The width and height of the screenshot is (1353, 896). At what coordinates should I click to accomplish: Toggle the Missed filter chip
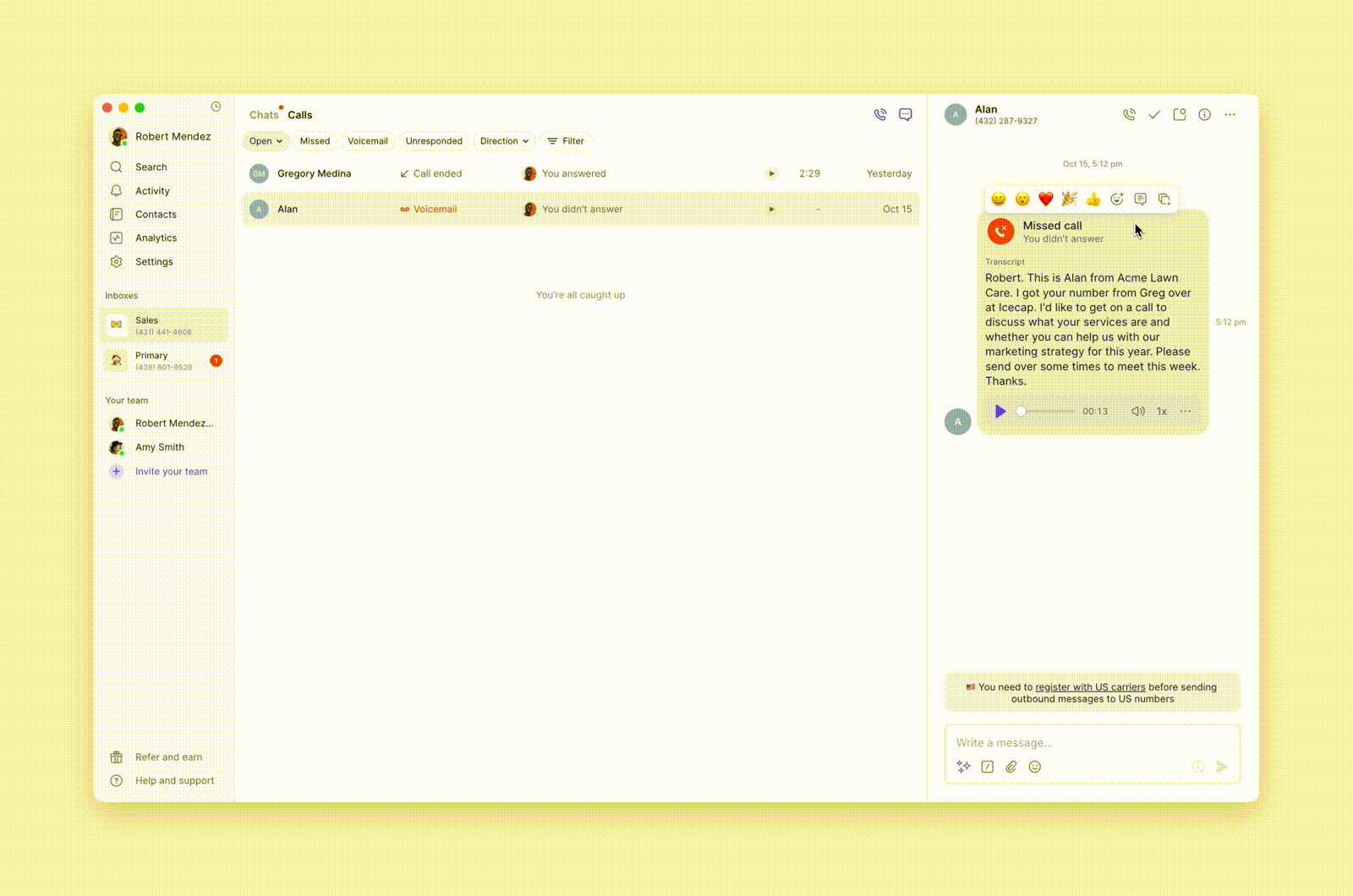click(x=315, y=141)
